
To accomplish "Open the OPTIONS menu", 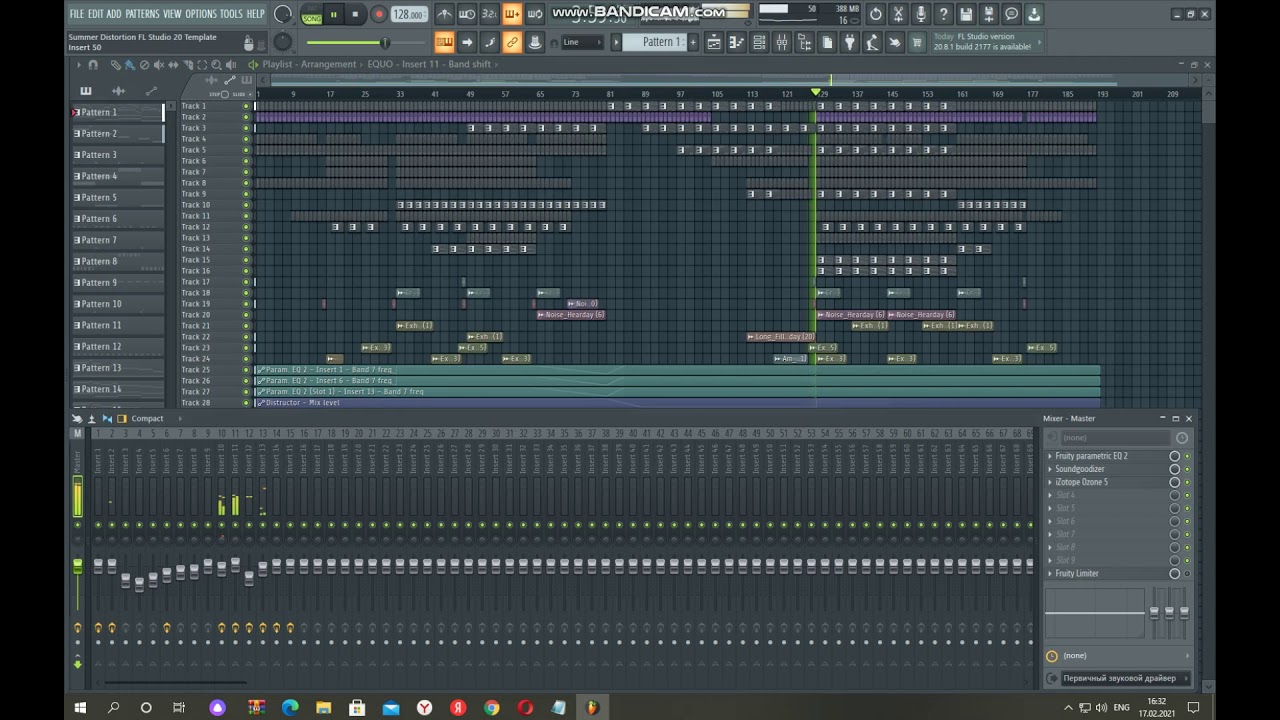I will tap(200, 14).
